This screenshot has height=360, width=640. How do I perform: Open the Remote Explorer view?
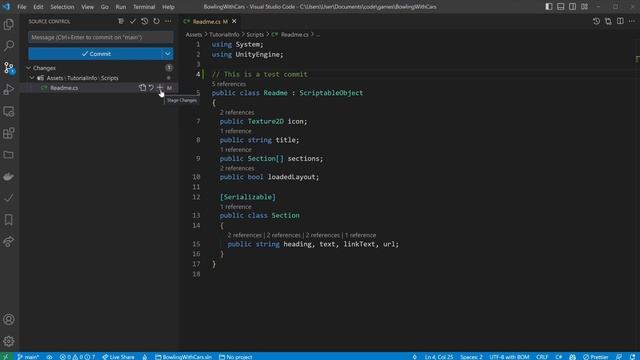pos(9,111)
